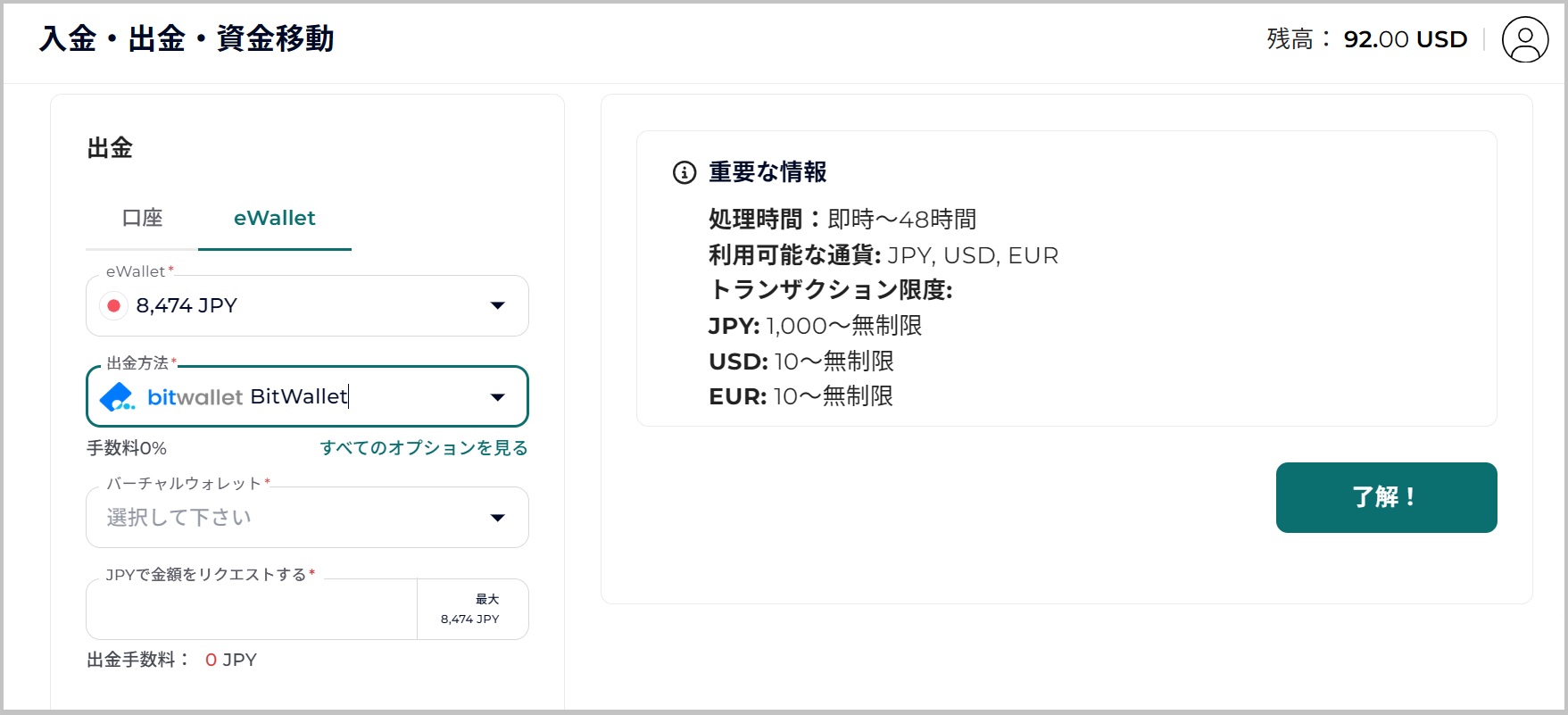Click the 手数料0% label
Screen dimensions: 1568x715
pyautogui.click(x=127, y=448)
